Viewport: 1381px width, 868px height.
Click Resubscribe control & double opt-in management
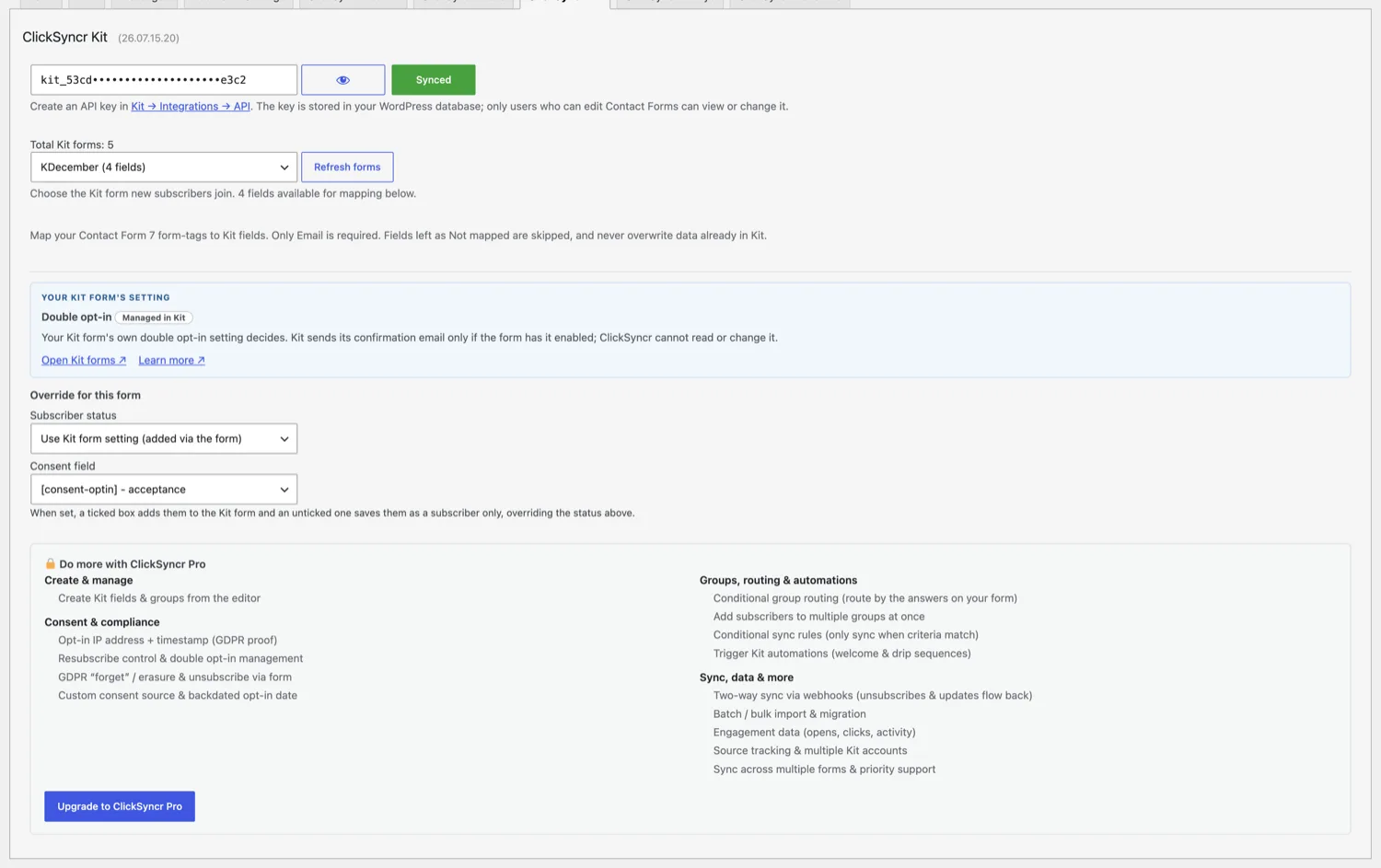pyautogui.click(x=180, y=659)
